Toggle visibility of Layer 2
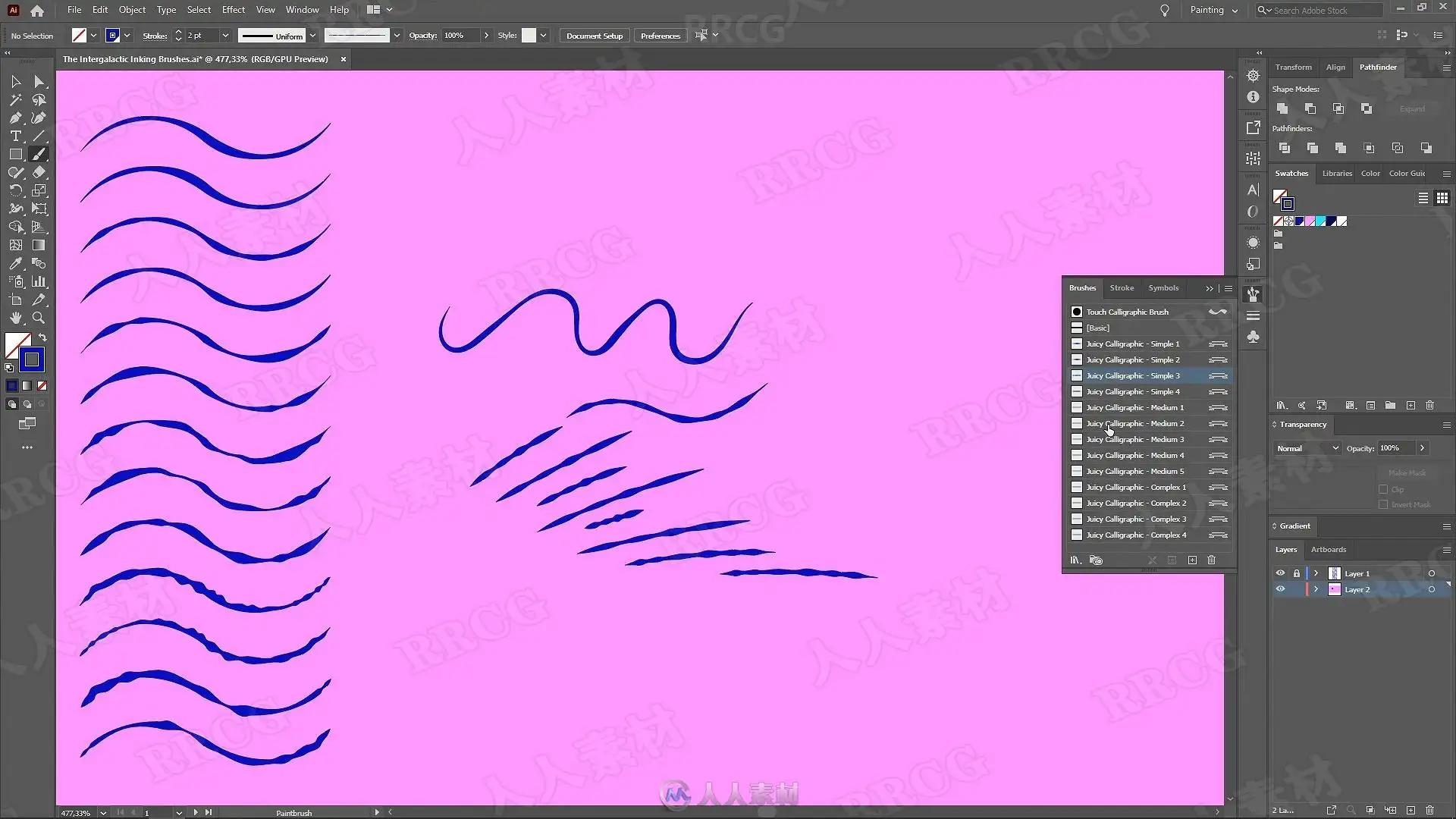The image size is (1456, 819). 1281,589
